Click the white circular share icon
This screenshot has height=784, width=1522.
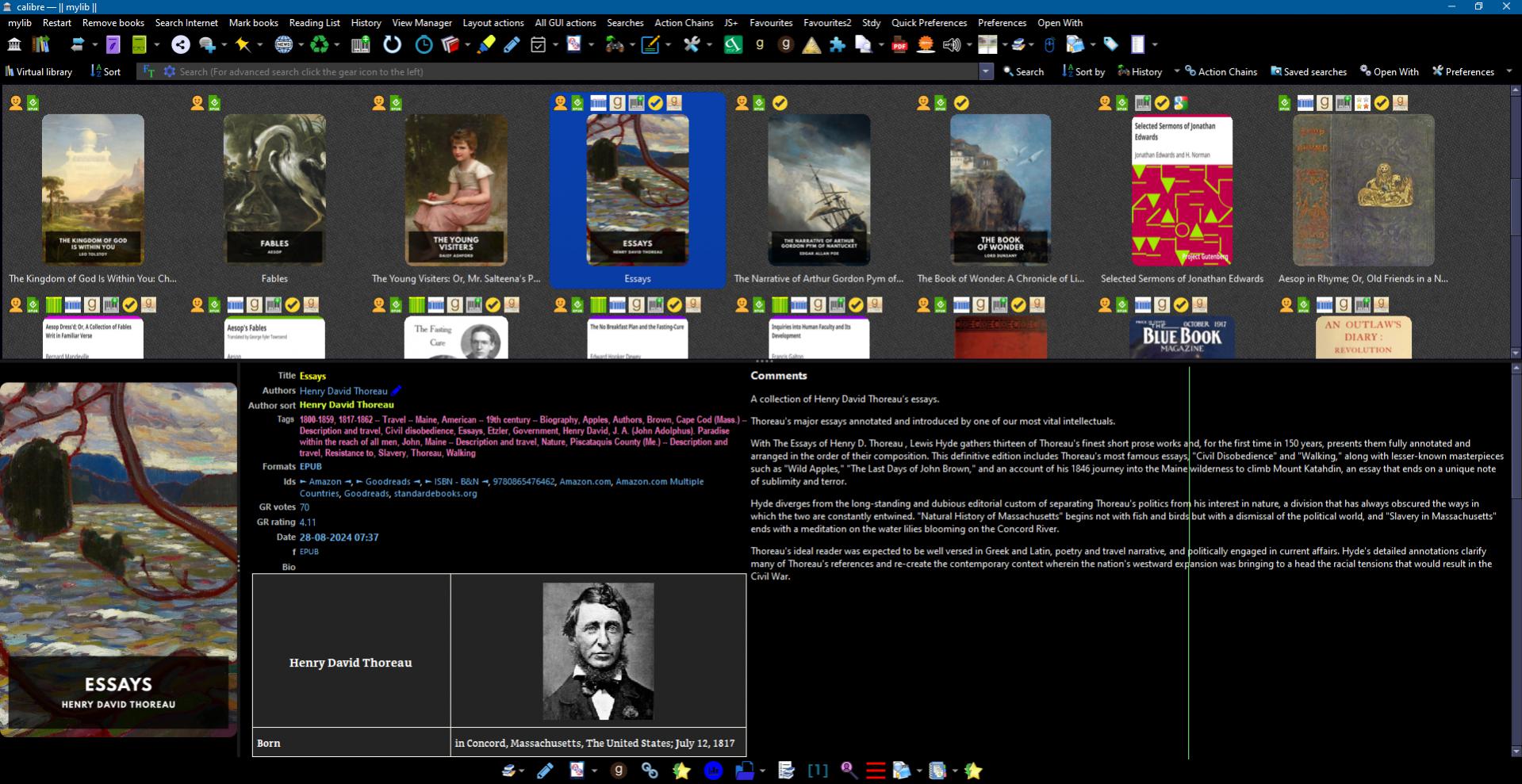[181, 45]
